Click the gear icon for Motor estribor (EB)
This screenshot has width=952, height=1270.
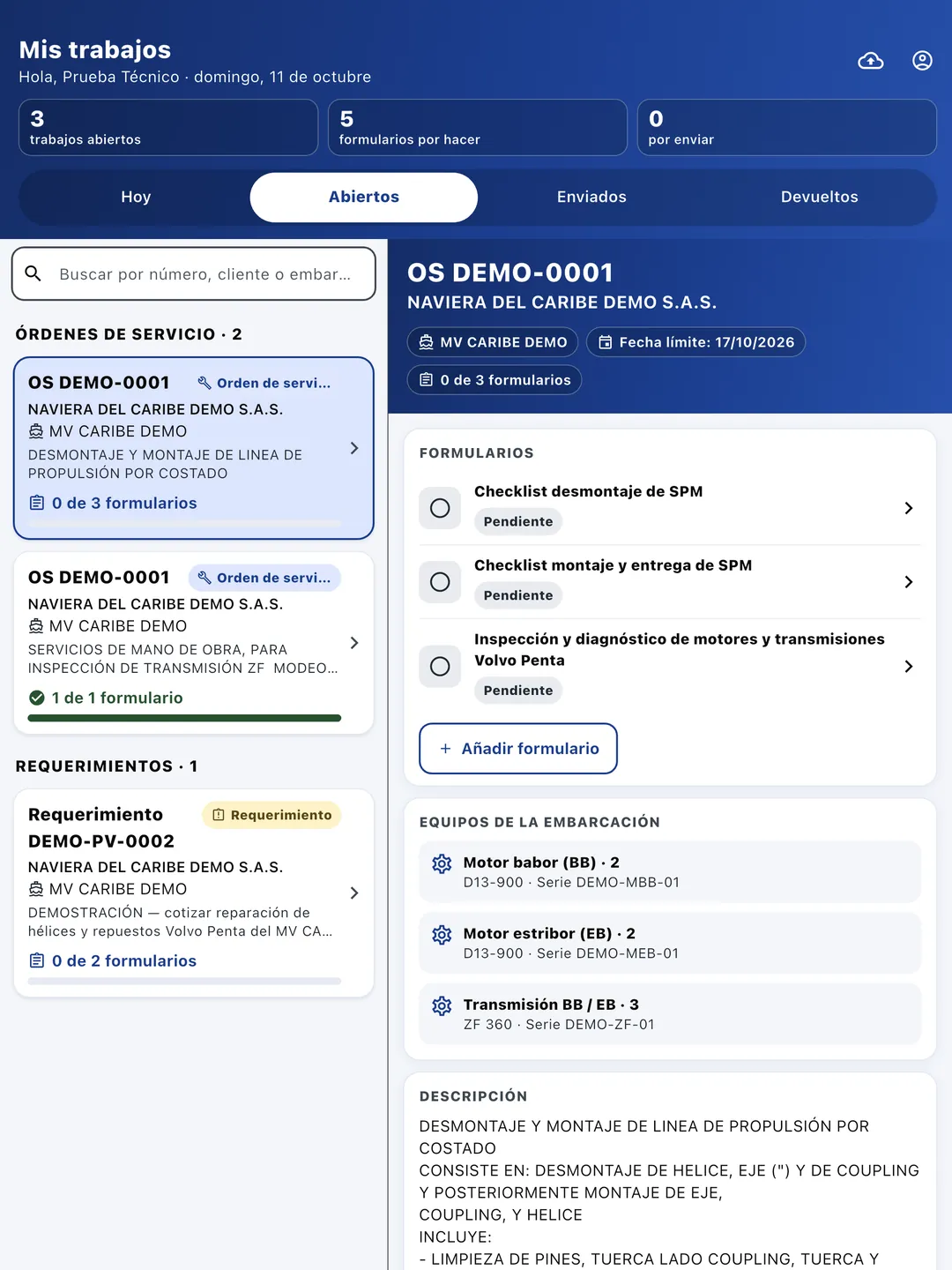click(442, 935)
